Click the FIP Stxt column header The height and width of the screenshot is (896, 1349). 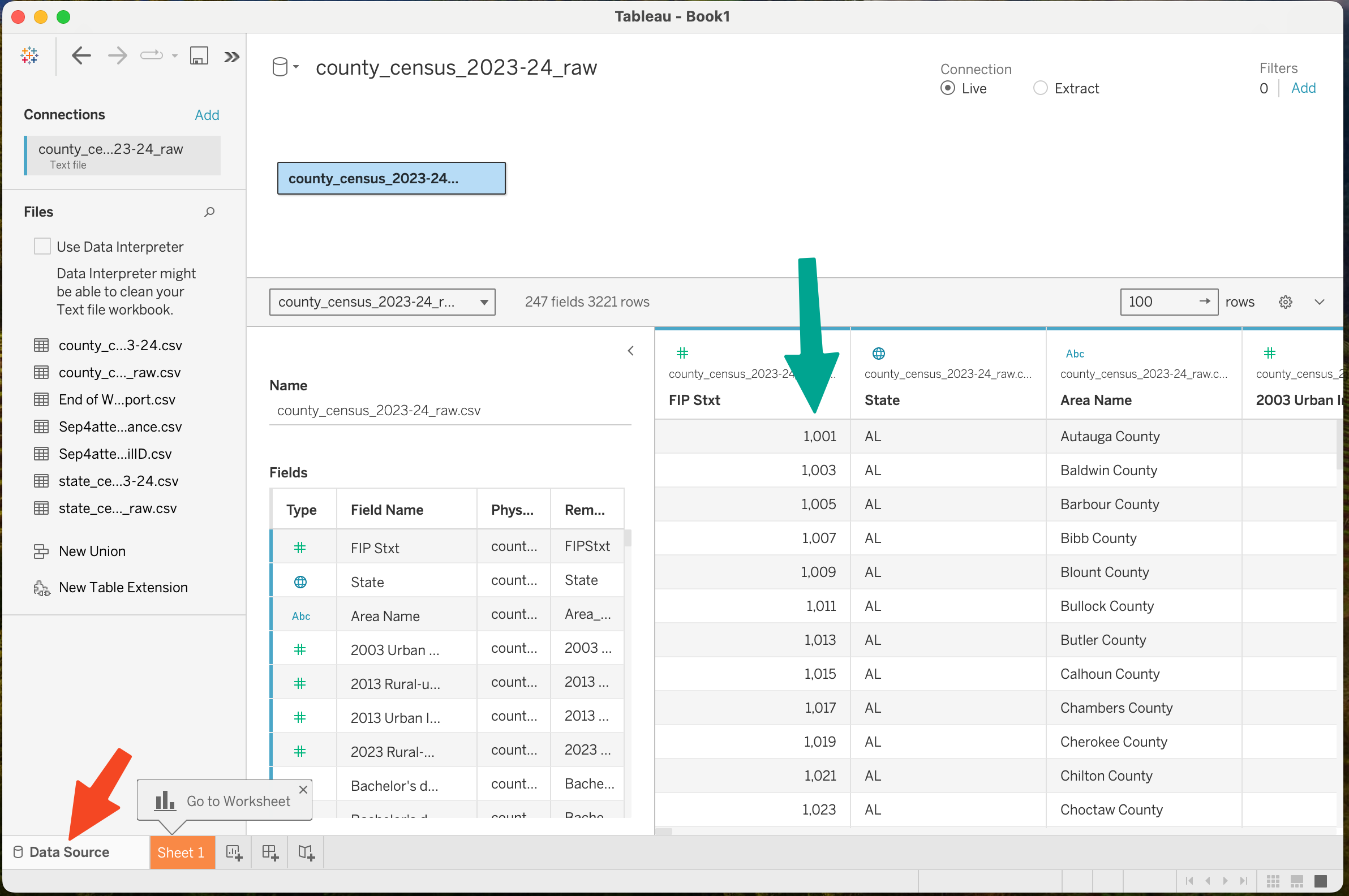point(694,400)
